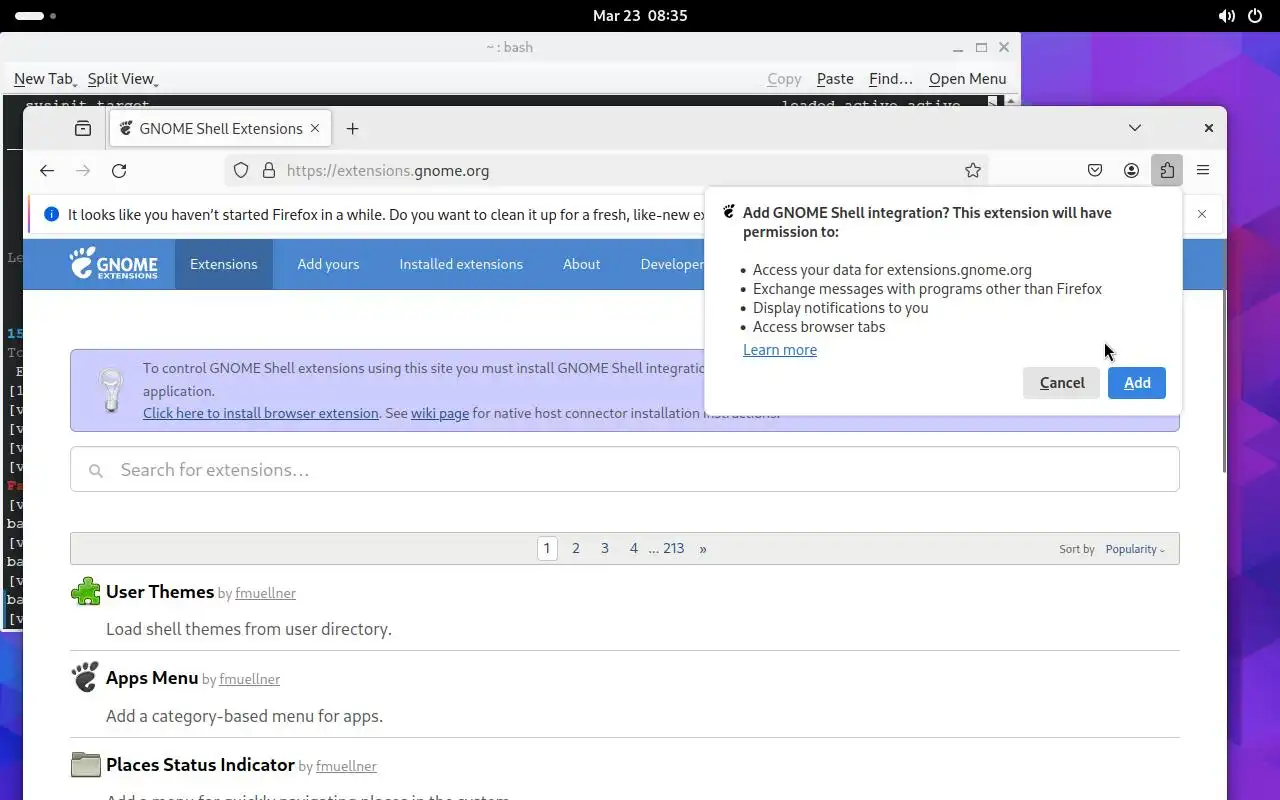The height and width of the screenshot is (800, 1280).
Task: Select current page 1 in pagination
Action: (x=547, y=549)
